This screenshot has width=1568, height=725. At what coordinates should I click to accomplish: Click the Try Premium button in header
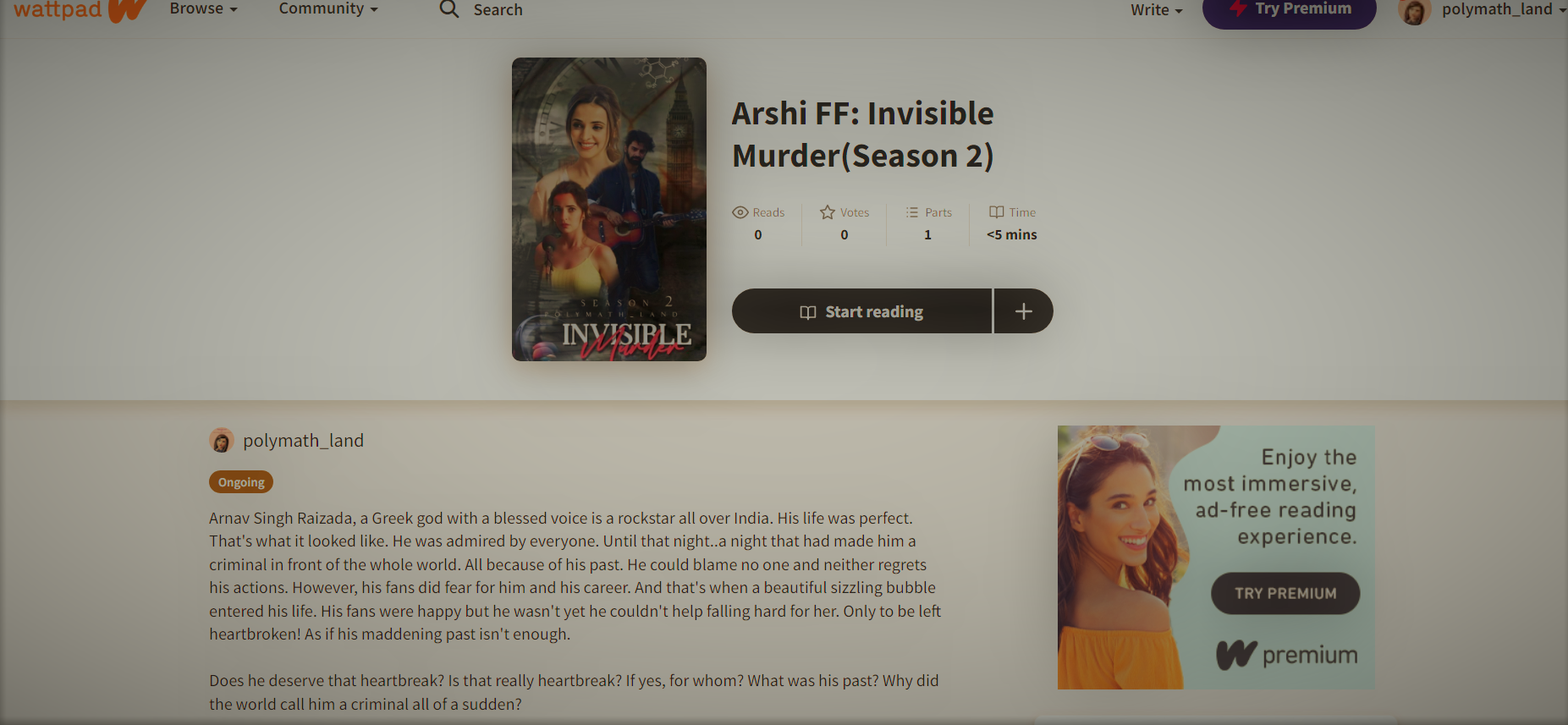pyautogui.click(x=1290, y=12)
